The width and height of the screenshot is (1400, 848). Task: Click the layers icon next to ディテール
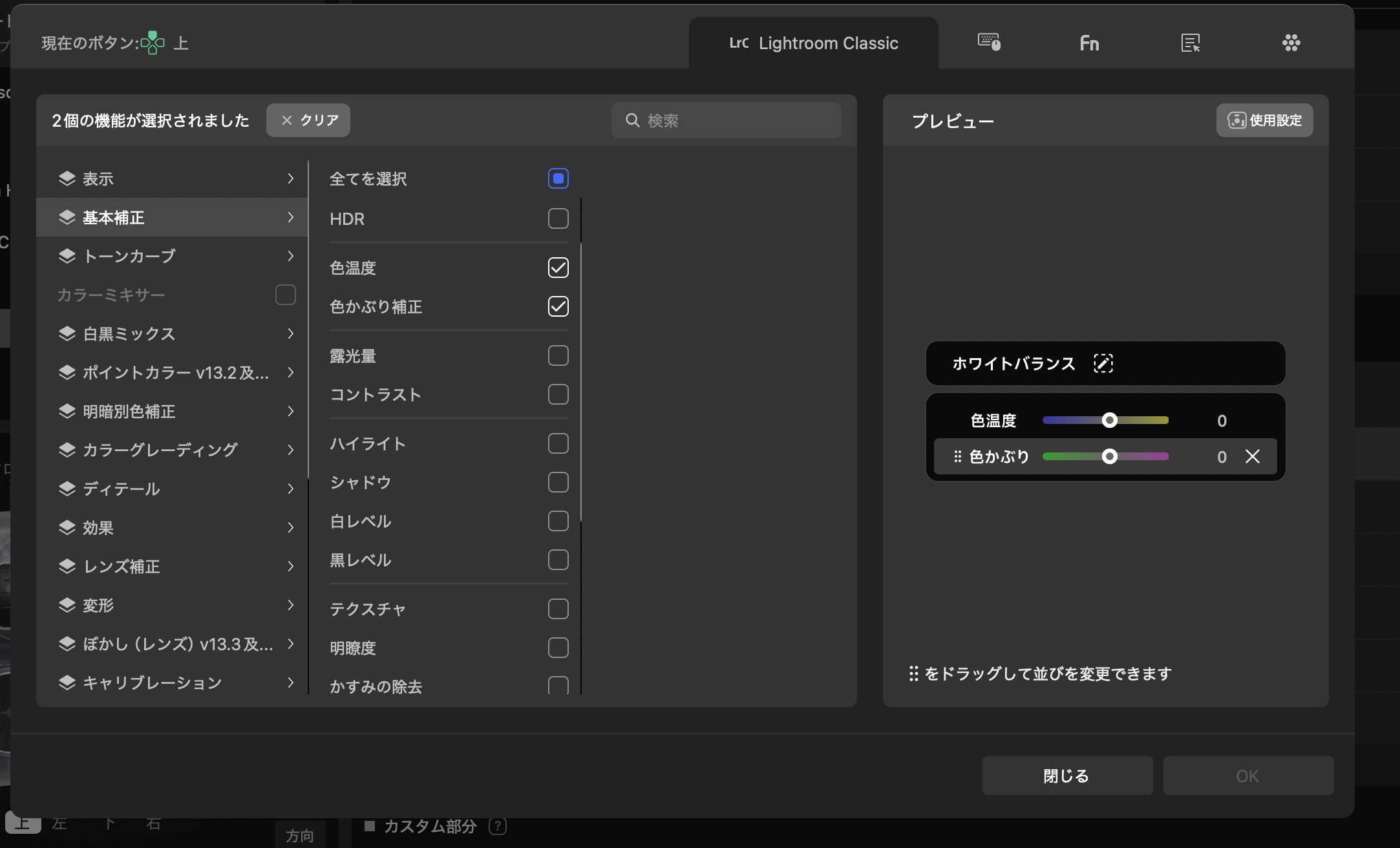(67, 489)
